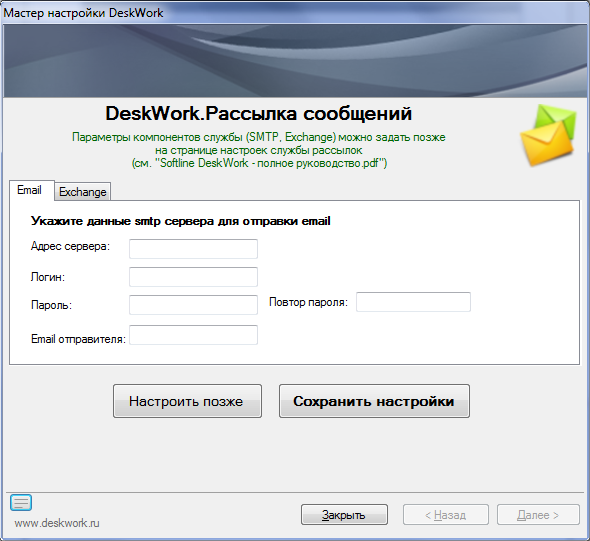
Task: Click the green line mentioning полное руководство.pdf
Action: 259,163
